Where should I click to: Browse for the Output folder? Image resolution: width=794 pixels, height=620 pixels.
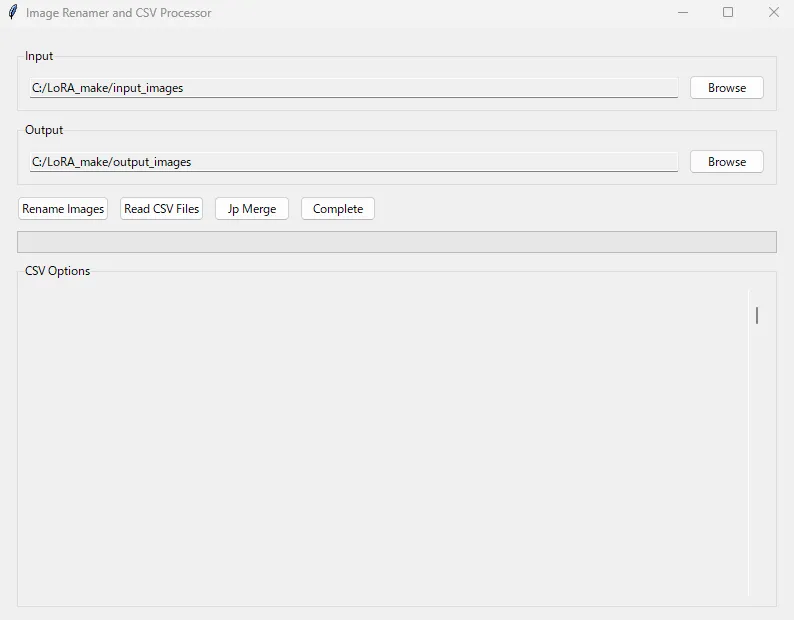726,162
